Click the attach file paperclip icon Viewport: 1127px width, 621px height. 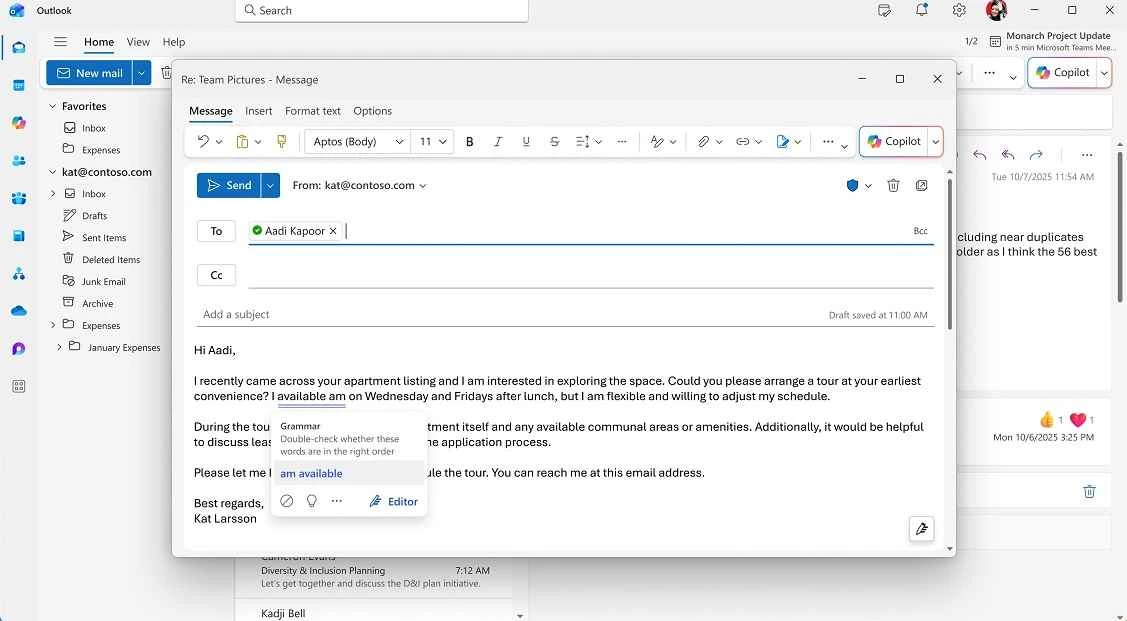pyautogui.click(x=704, y=142)
